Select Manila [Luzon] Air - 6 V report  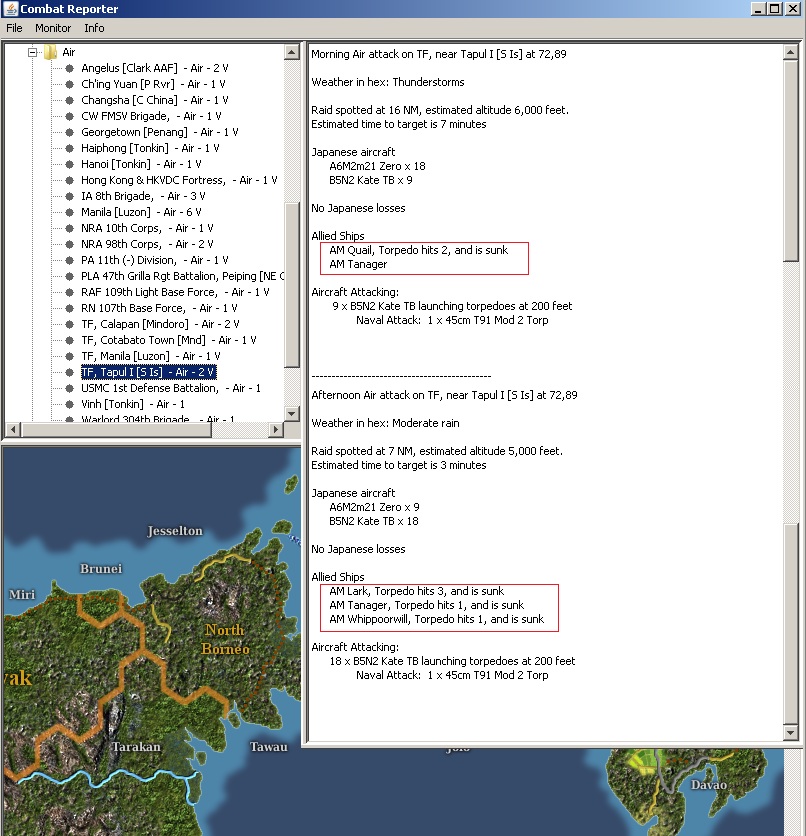pos(141,212)
